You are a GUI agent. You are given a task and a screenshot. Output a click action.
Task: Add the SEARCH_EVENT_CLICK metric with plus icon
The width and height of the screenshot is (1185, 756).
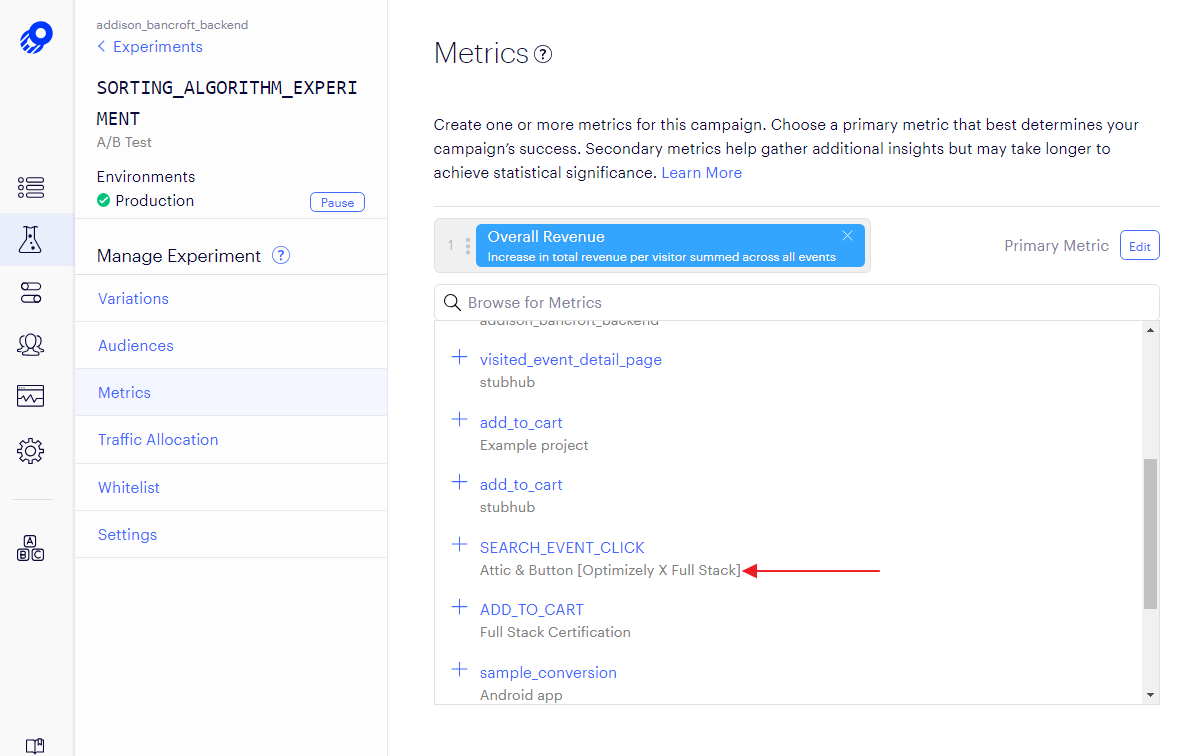pos(460,545)
